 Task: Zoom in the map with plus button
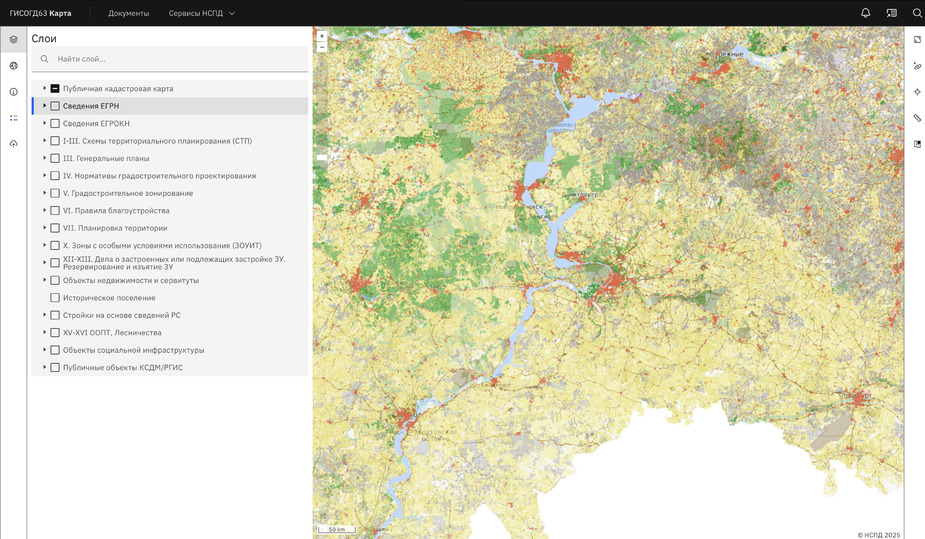pyautogui.click(x=322, y=36)
